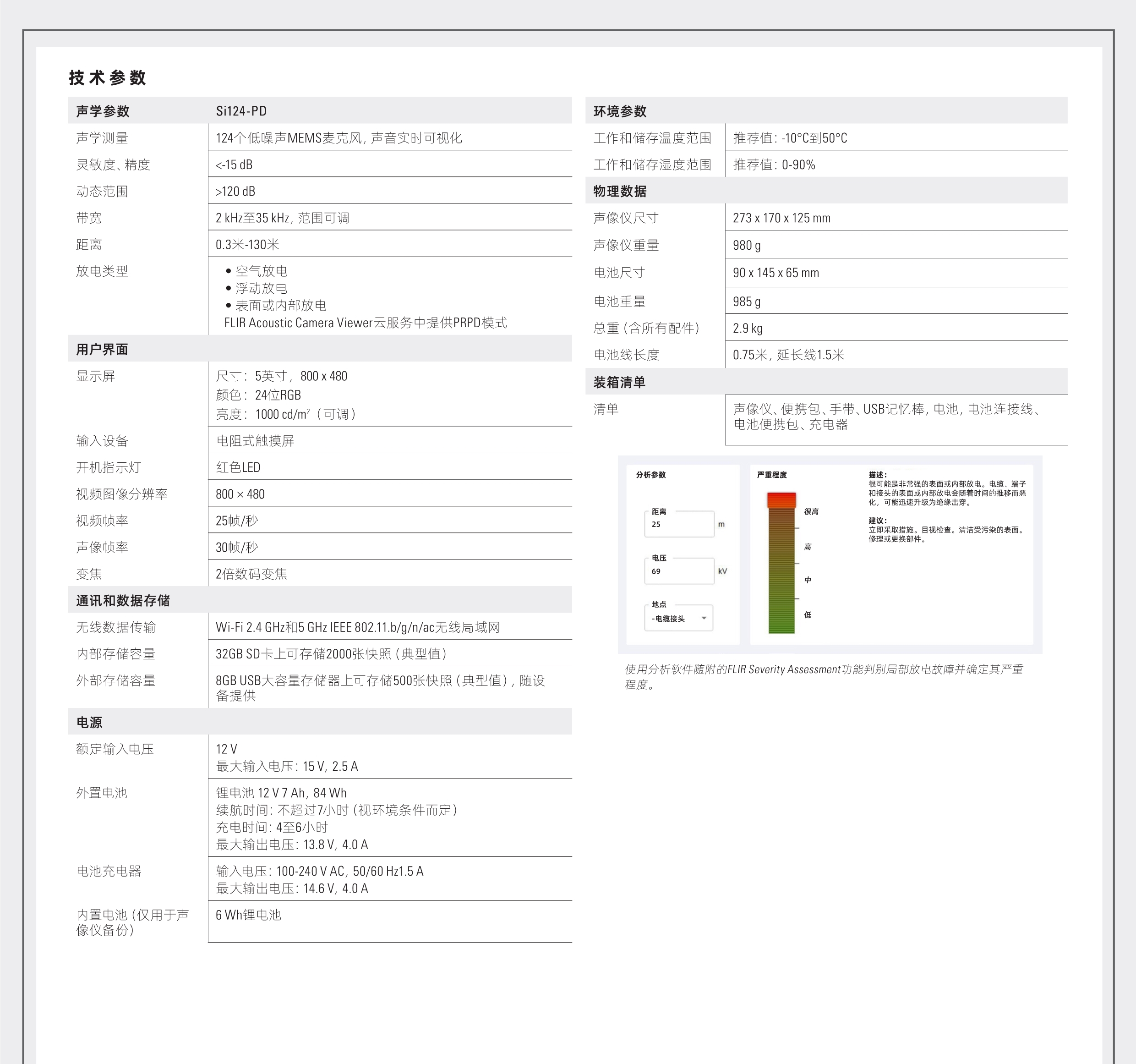Screen dimensions: 1136x1064
Task: Select the 物理数据 section header
Action: [x=620, y=192]
